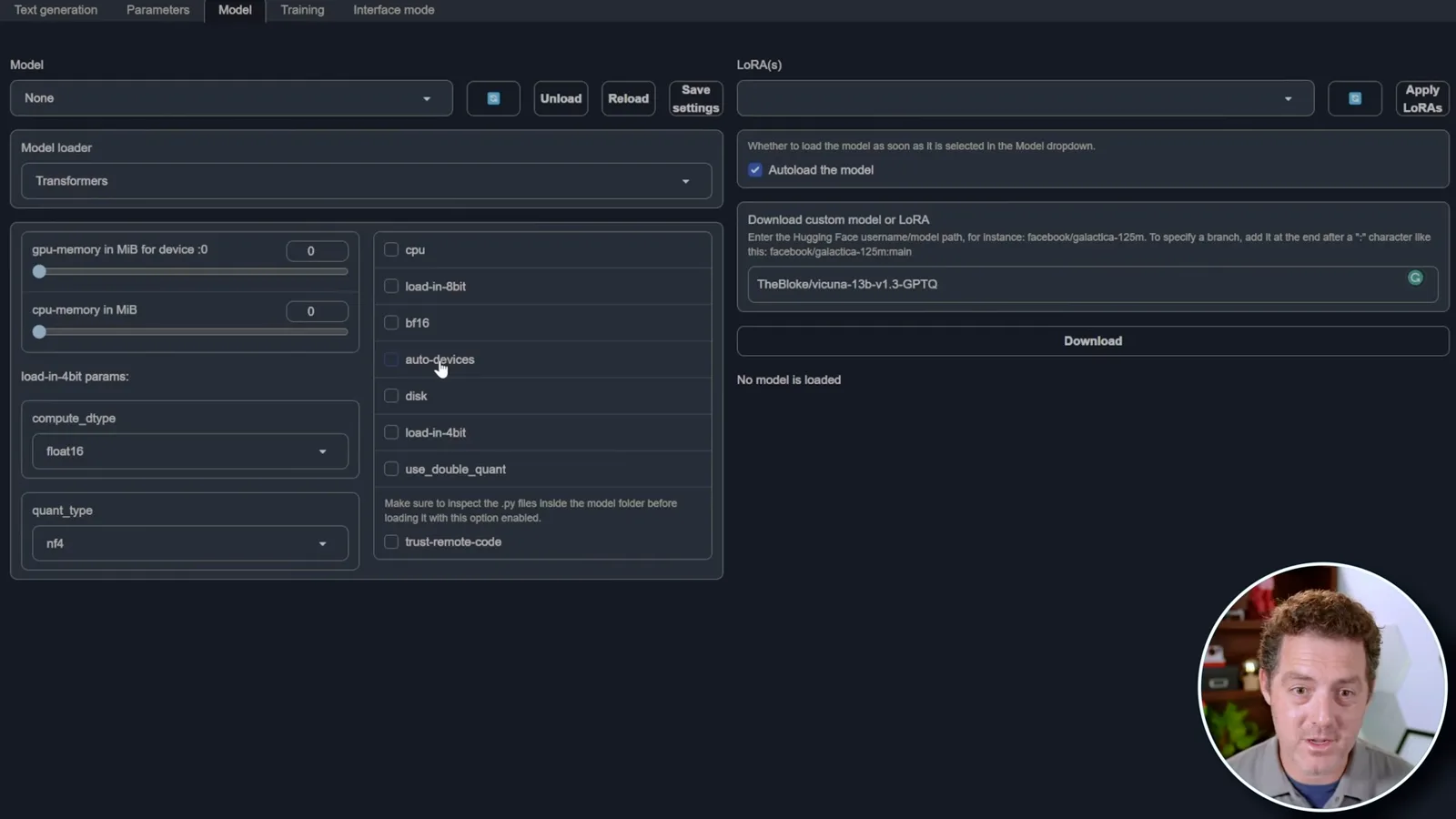Open the Parameters tab

coord(158,10)
